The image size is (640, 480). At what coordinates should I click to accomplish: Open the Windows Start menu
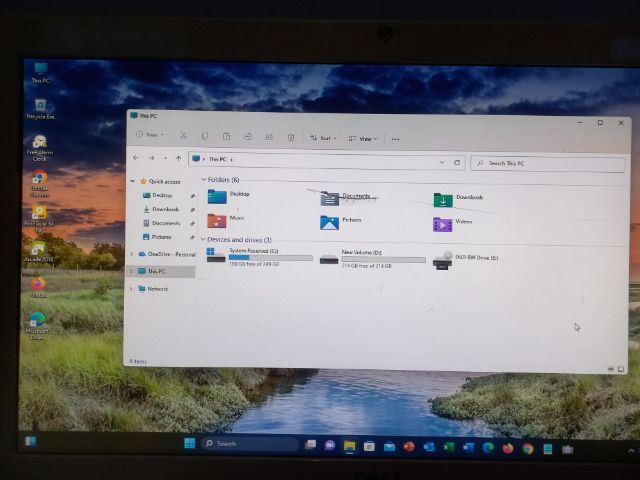tap(189, 443)
